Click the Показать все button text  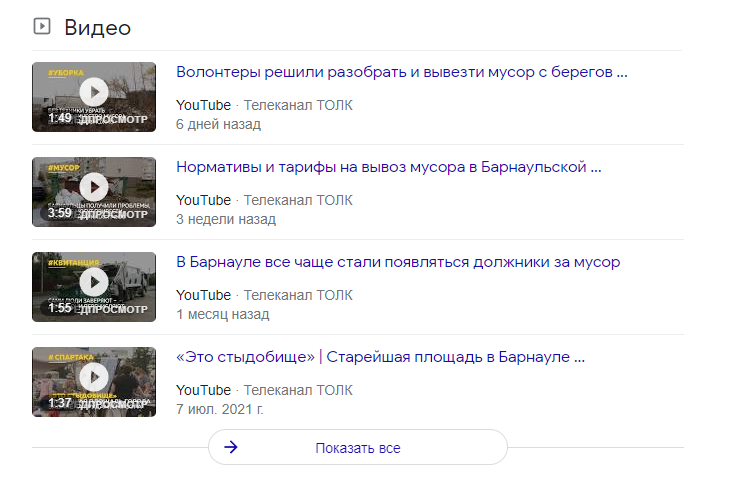pyautogui.click(x=357, y=448)
